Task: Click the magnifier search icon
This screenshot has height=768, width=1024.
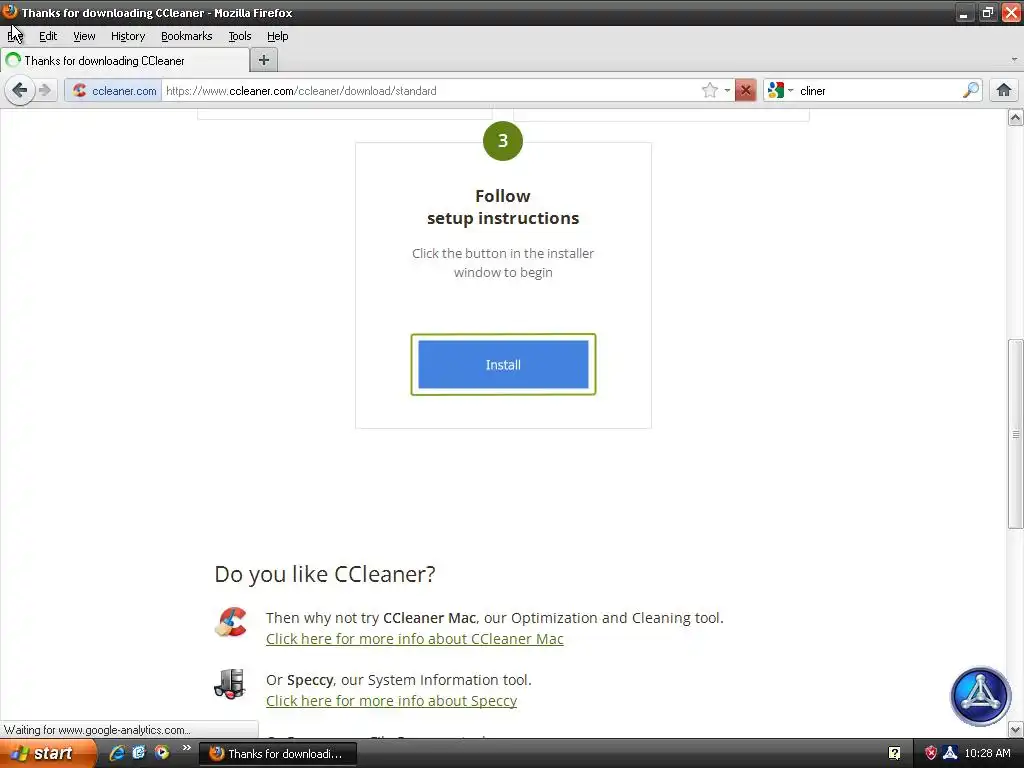Action: pos(971,90)
